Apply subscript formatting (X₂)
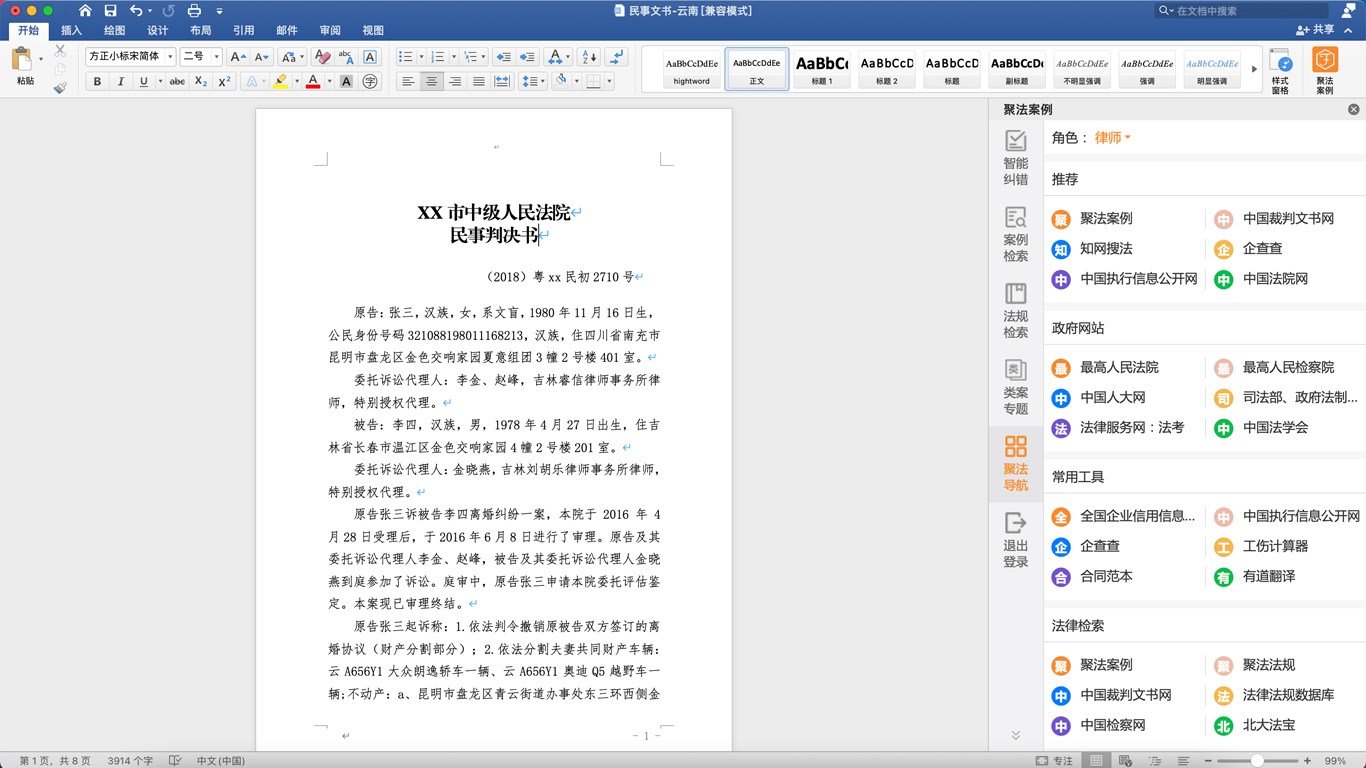 [x=201, y=82]
